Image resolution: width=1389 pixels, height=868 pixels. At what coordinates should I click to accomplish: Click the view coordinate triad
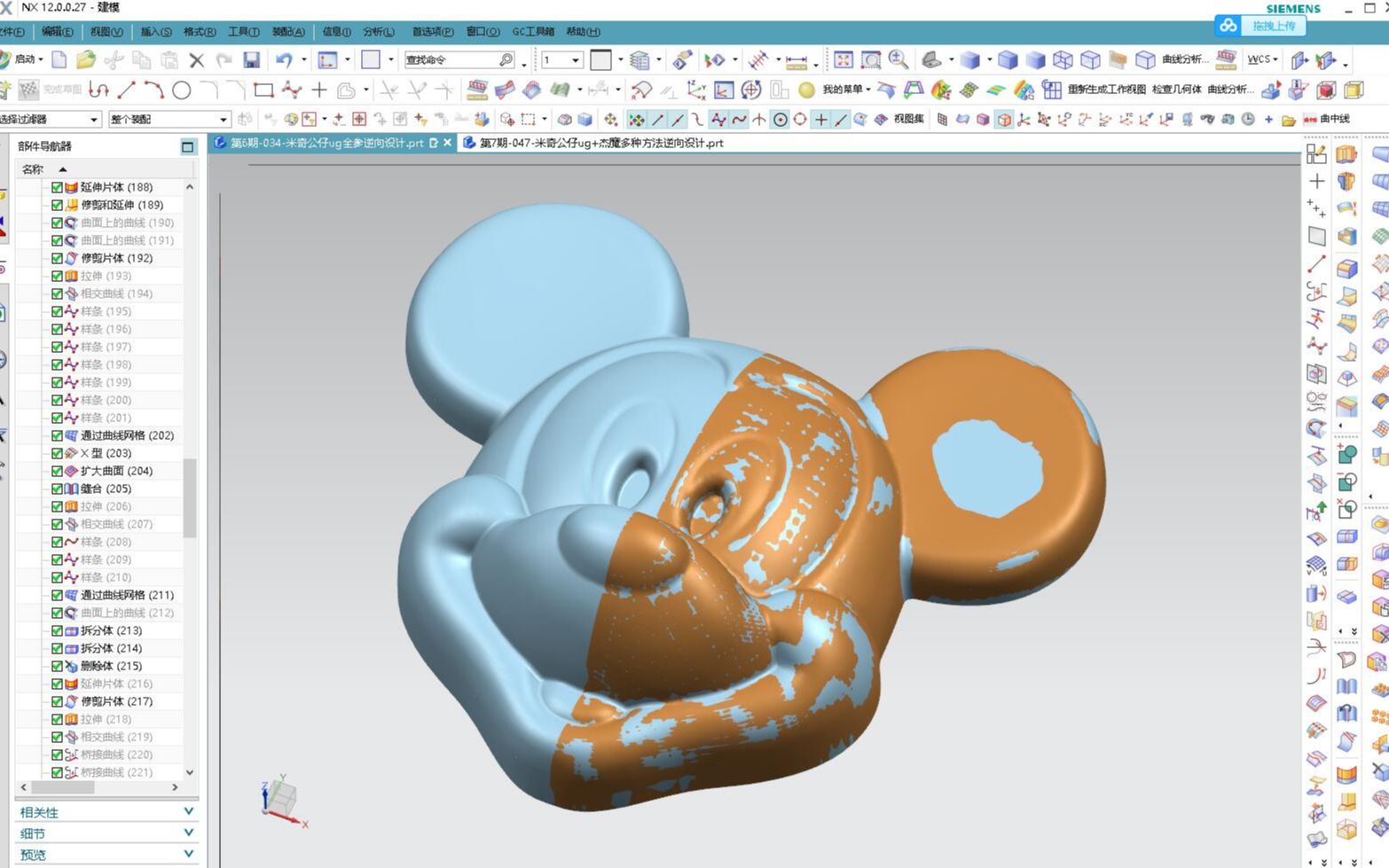click(x=283, y=801)
